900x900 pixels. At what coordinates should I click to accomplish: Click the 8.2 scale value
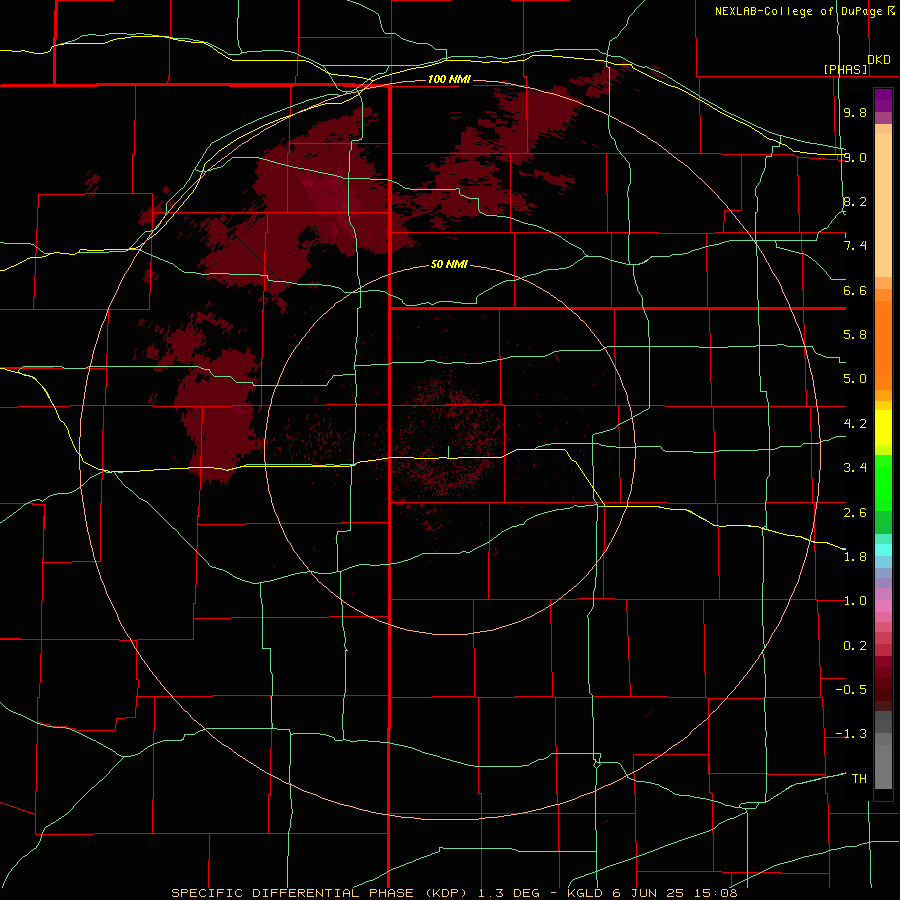coord(855,201)
